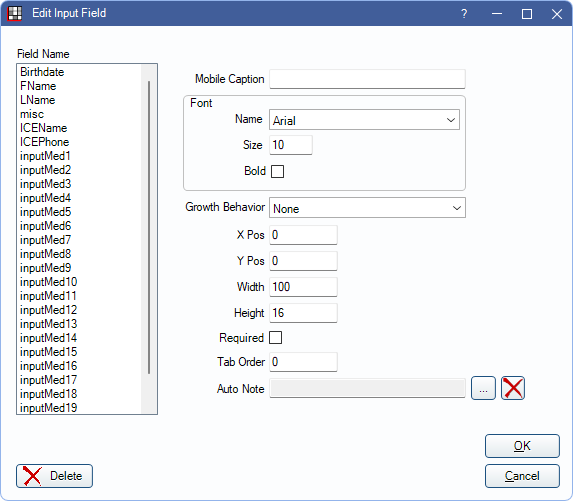Enable the Bold font checkbox
This screenshot has width=573, height=501.
click(277, 171)
